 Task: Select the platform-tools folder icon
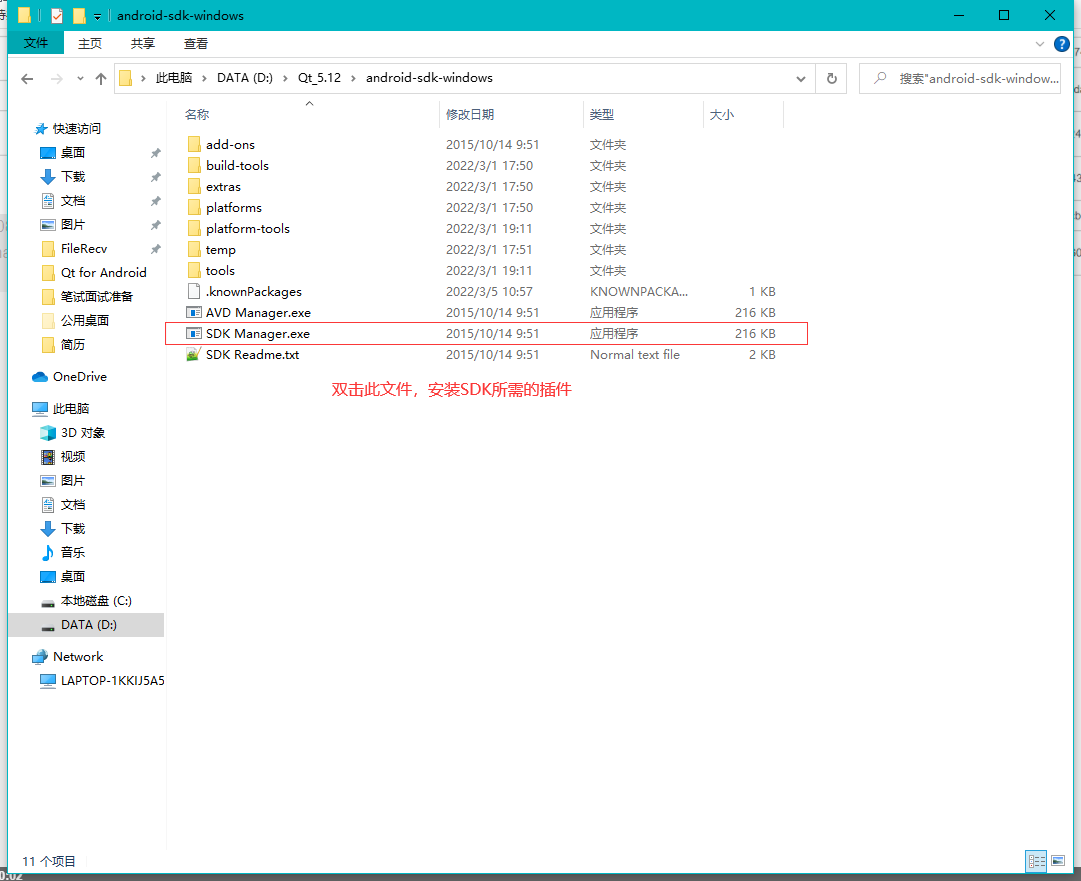click(x=194, y=228)
